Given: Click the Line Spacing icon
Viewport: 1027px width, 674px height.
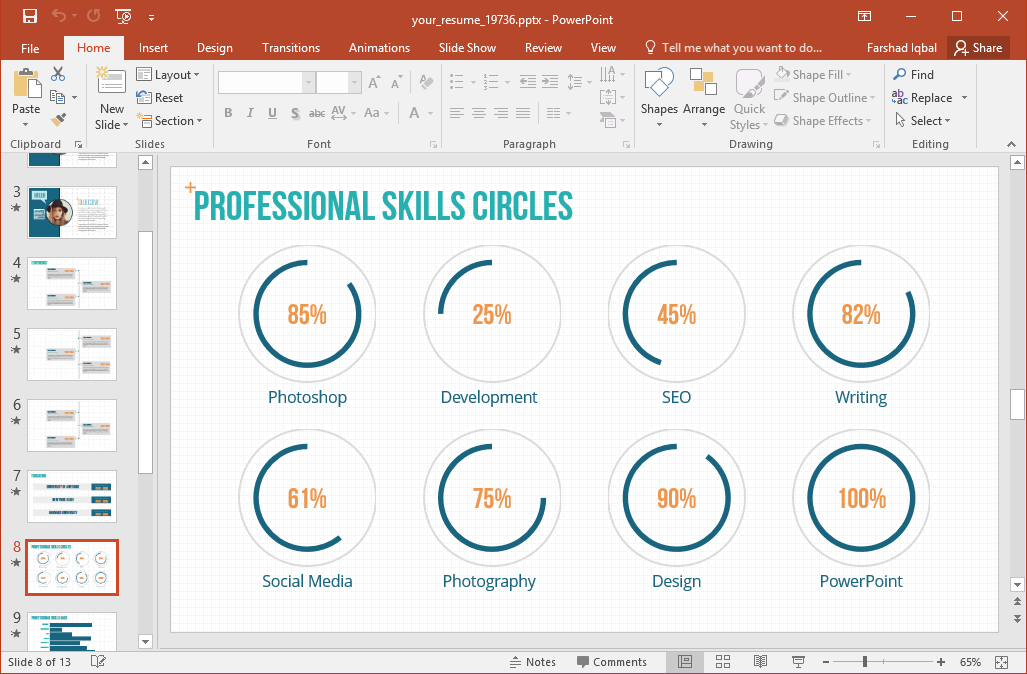Looking at the screenshot, I should pyautogui.click(x=574, y=82).
